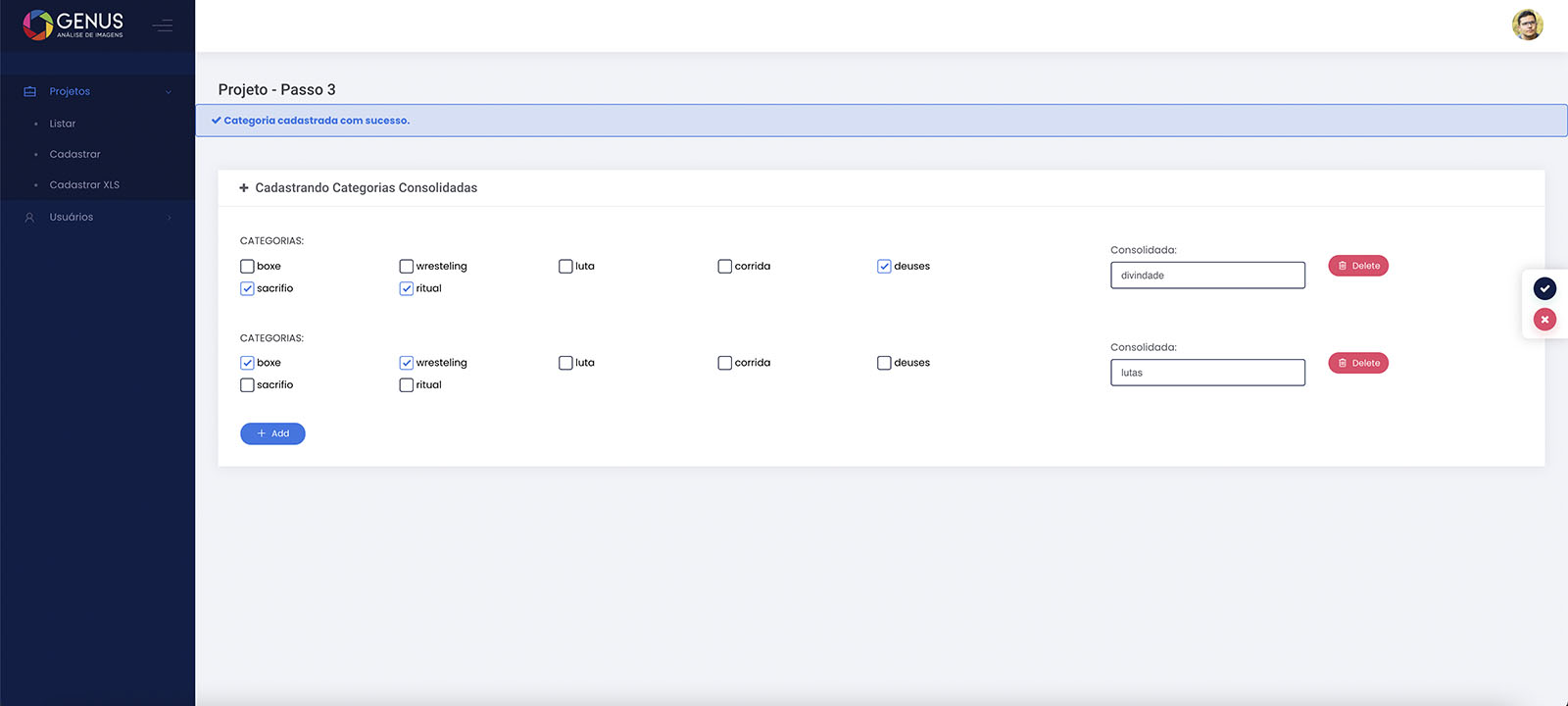Click the Projetos briefcase icon
This screenshot has height=706, width=1568.
pyautogui.click(x=29, y=91)
